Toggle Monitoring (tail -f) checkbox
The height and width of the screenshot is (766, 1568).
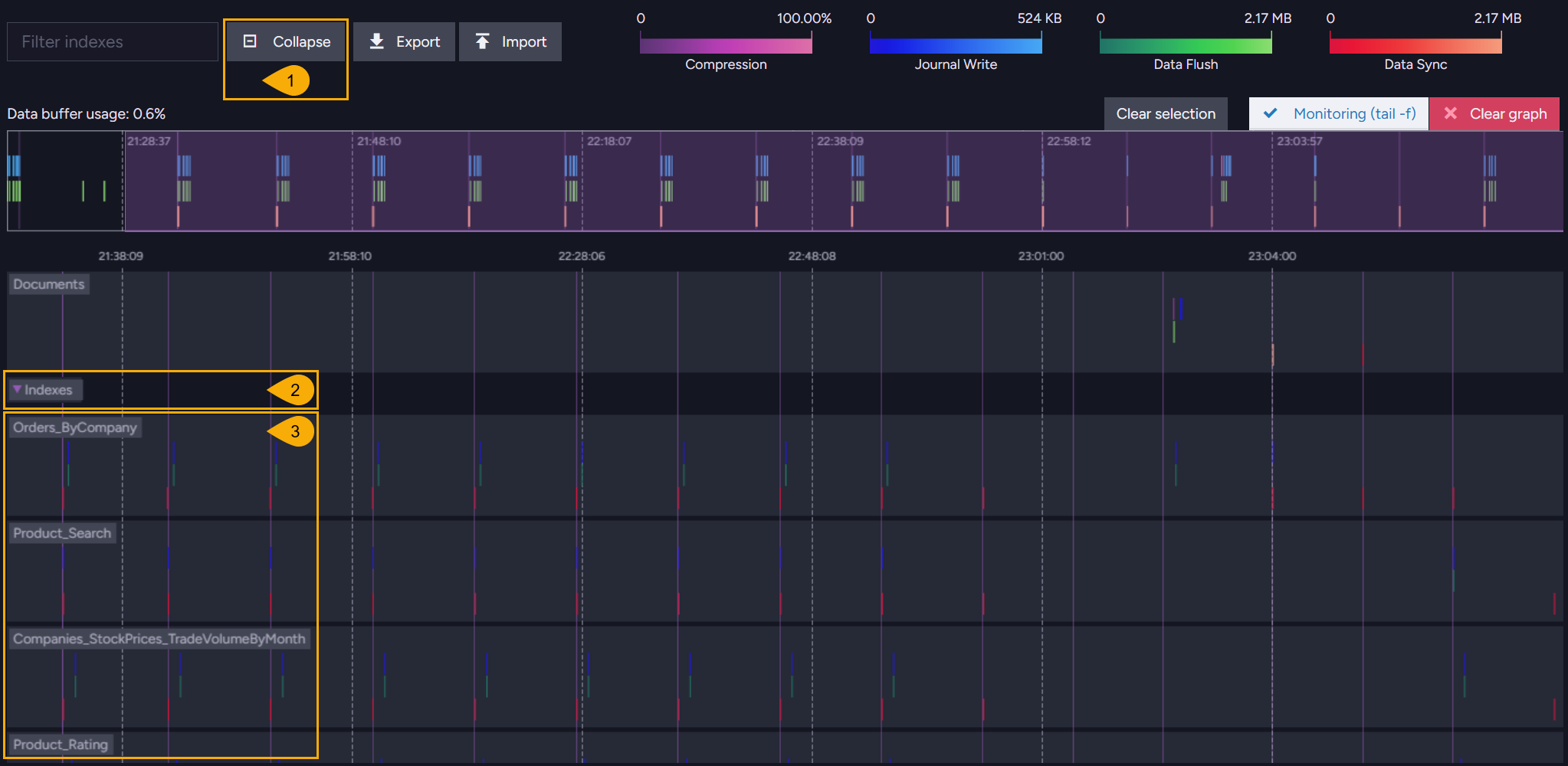pos(1339,113)
